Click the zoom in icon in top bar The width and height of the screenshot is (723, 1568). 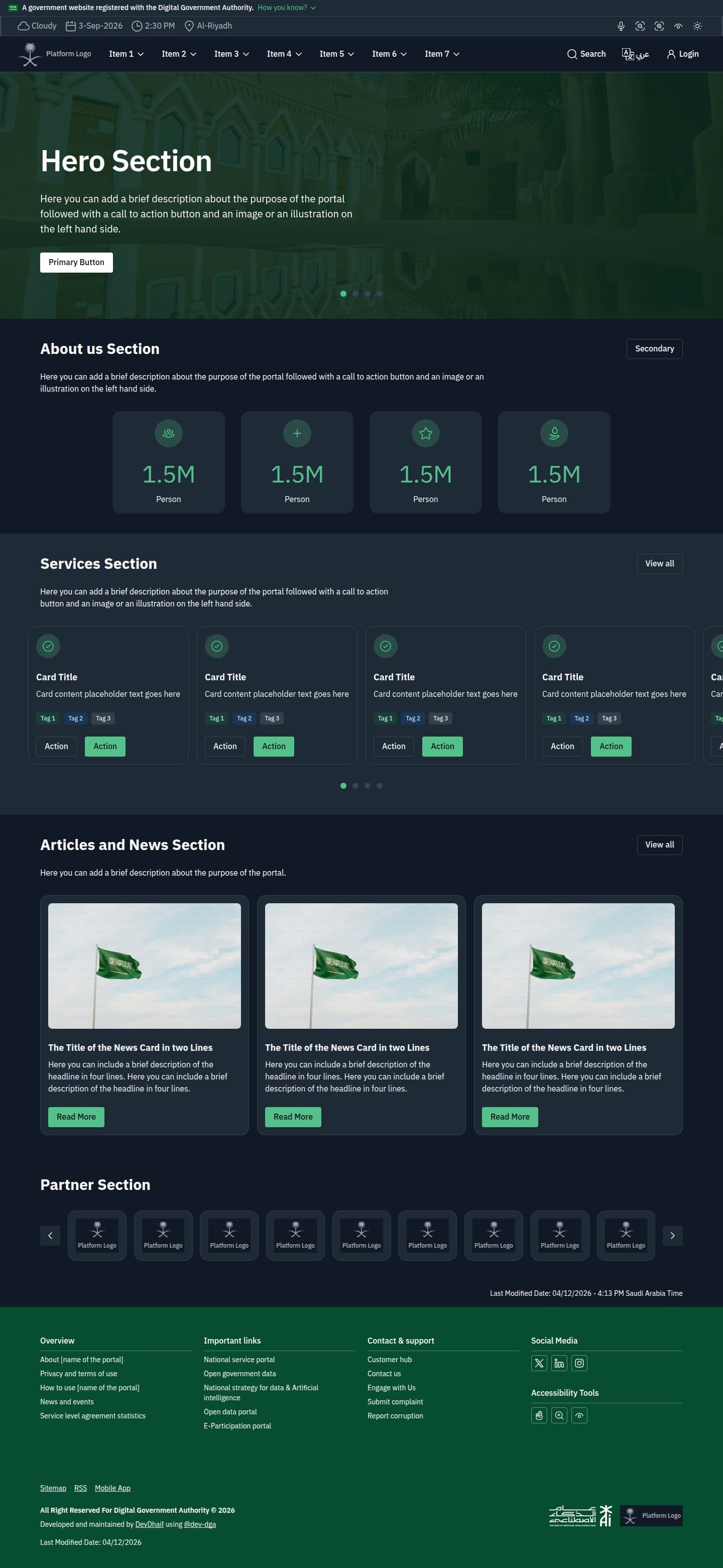click(x=659, y=26)
